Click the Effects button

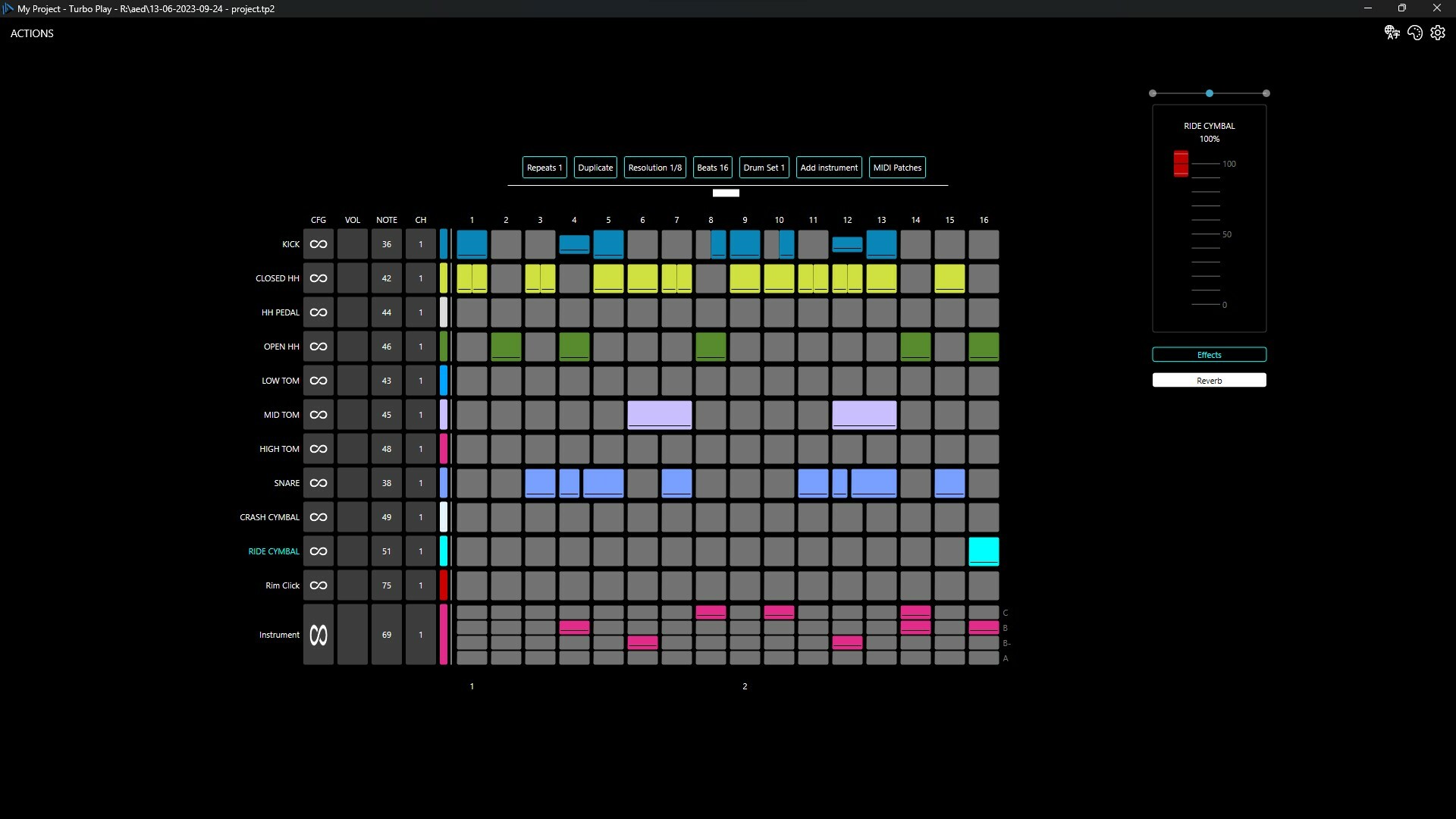pos(1208,354)
